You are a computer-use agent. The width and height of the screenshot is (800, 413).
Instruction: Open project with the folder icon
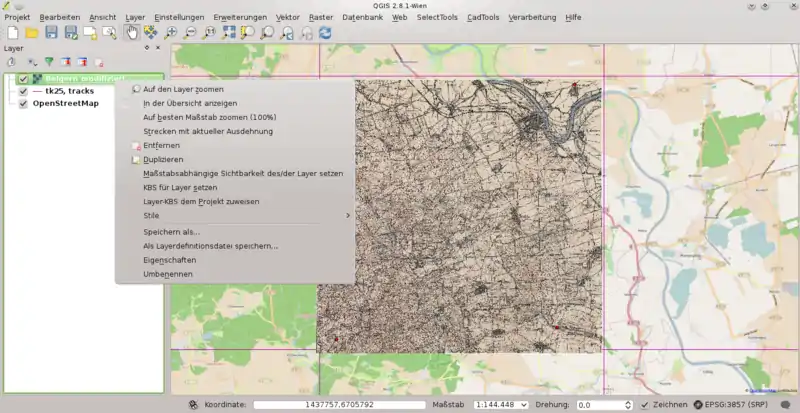[32, 33]
